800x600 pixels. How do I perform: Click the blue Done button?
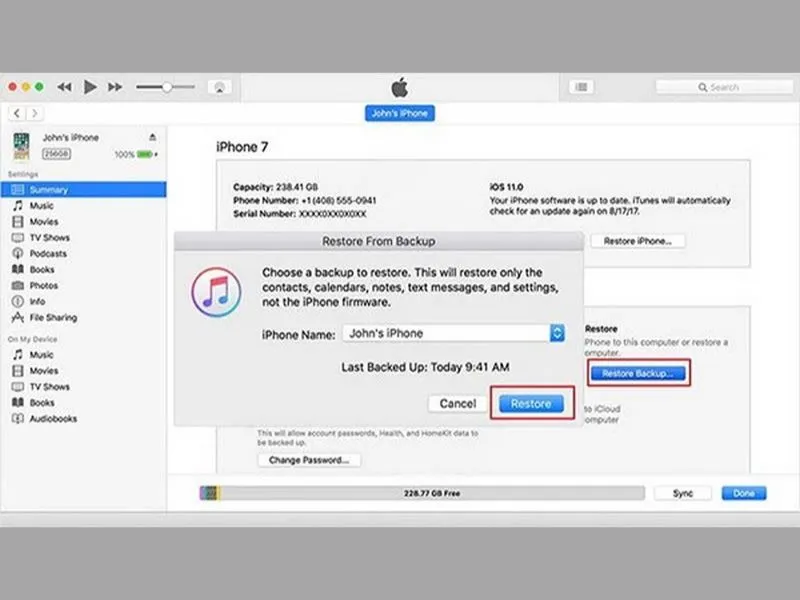click(x=744, y=493)
